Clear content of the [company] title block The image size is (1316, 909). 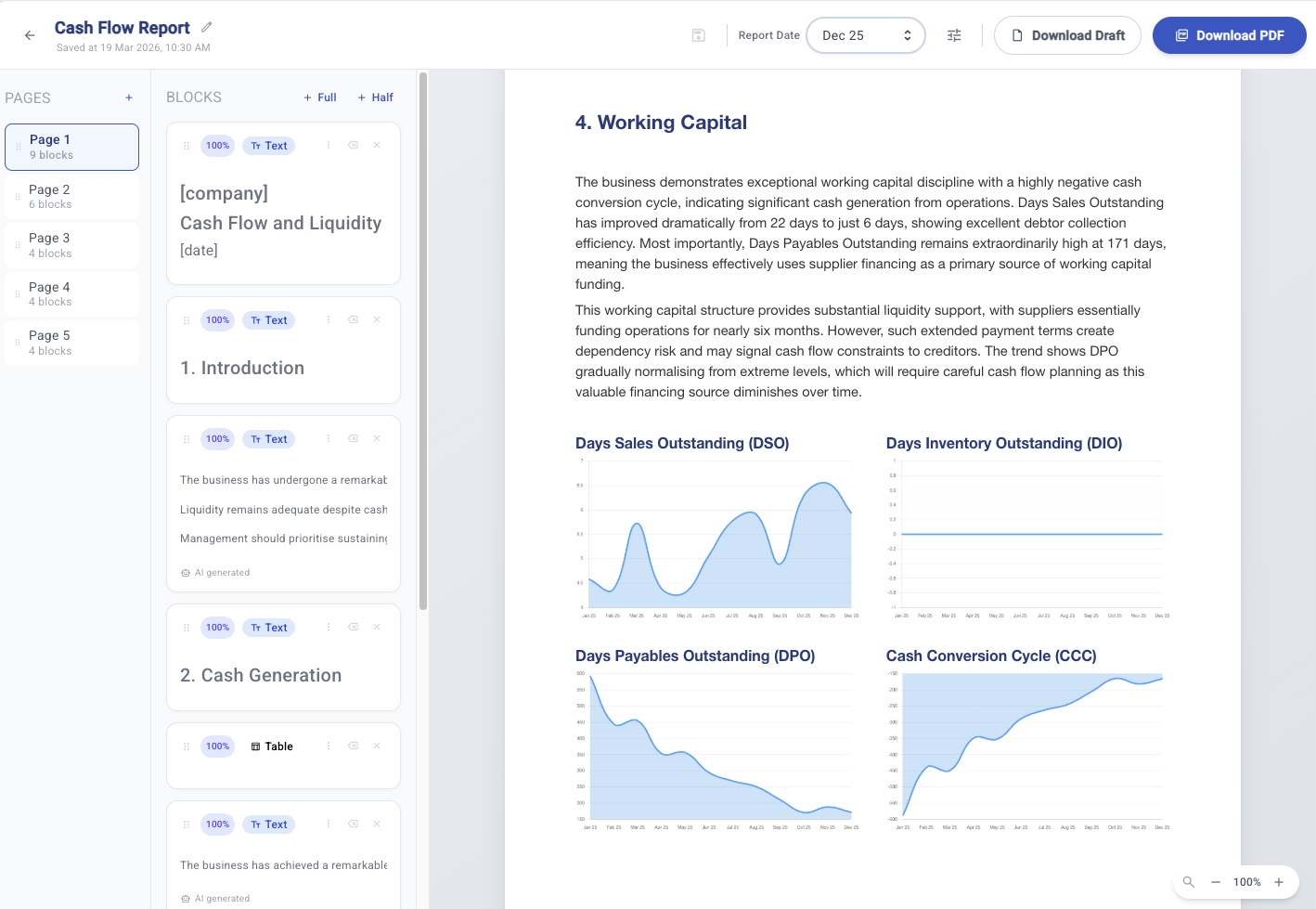(354, 145)
